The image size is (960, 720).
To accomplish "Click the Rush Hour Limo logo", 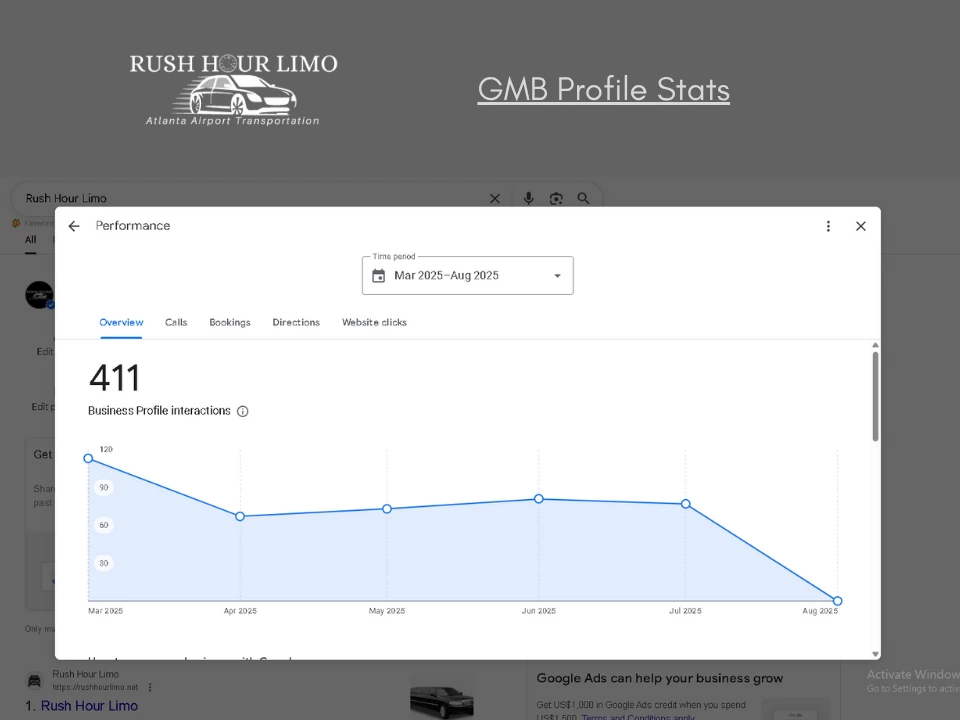I will 233,89.
